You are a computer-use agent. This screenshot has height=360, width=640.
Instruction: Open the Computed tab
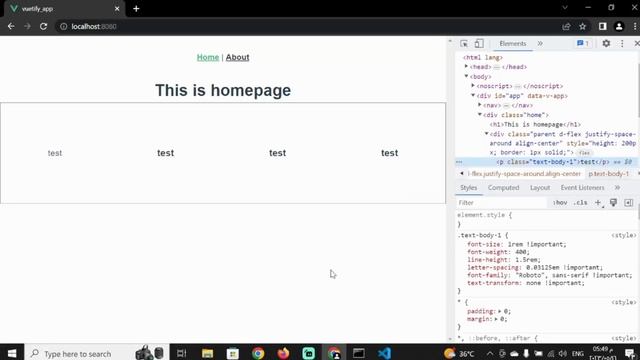[x=504, y=188]
